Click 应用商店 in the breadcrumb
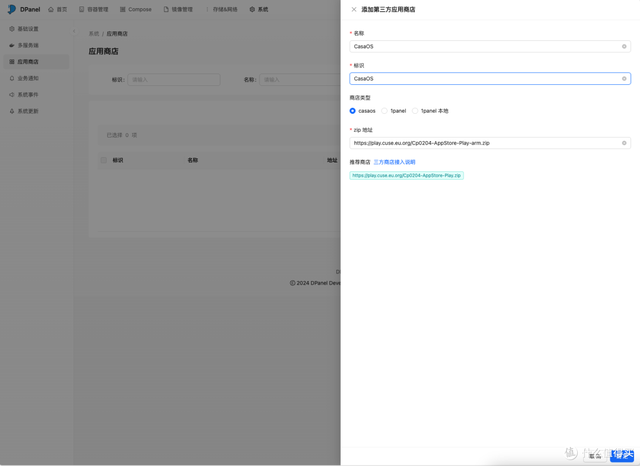This screenshot has height=466, width=640. click(x=117, y=34)
